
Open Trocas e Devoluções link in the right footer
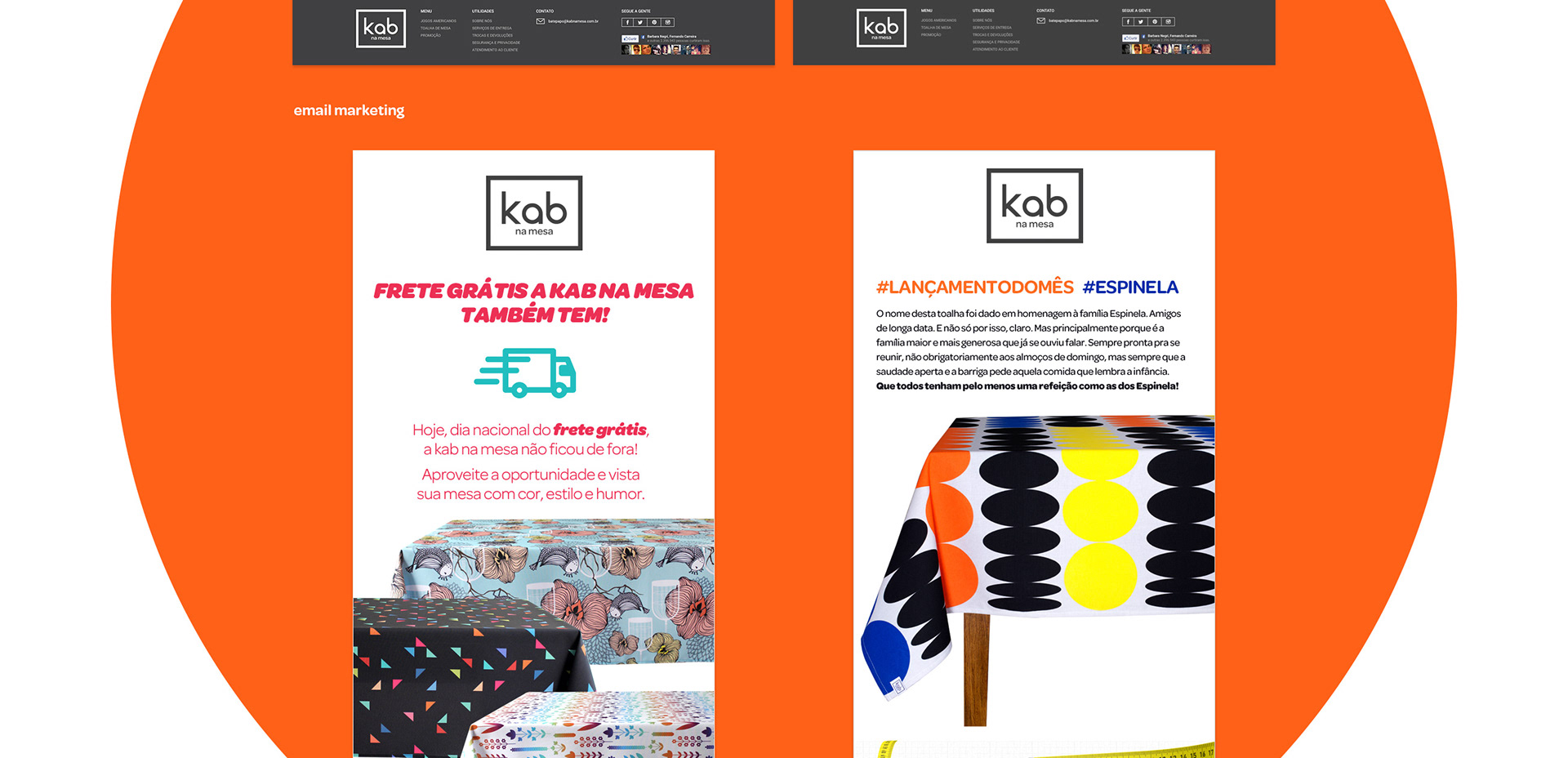point(993,35)
